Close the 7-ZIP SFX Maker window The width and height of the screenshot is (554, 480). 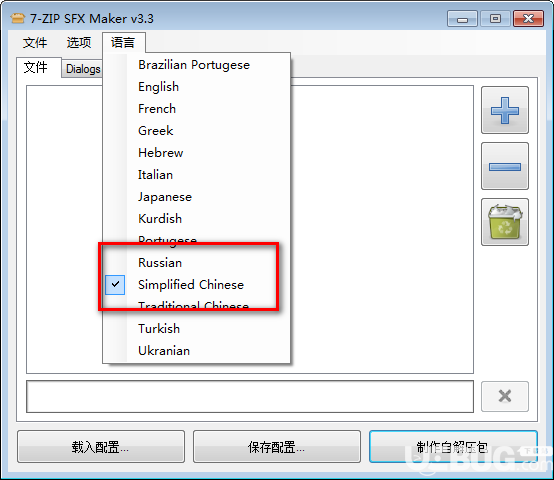pos(528,19)
